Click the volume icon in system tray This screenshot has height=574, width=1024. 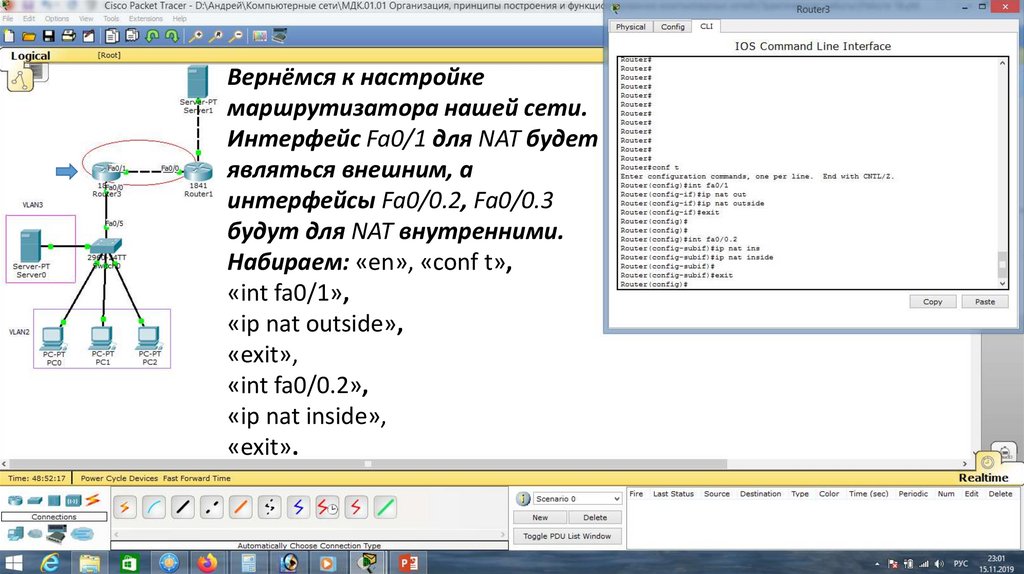(x=939, y=564)
